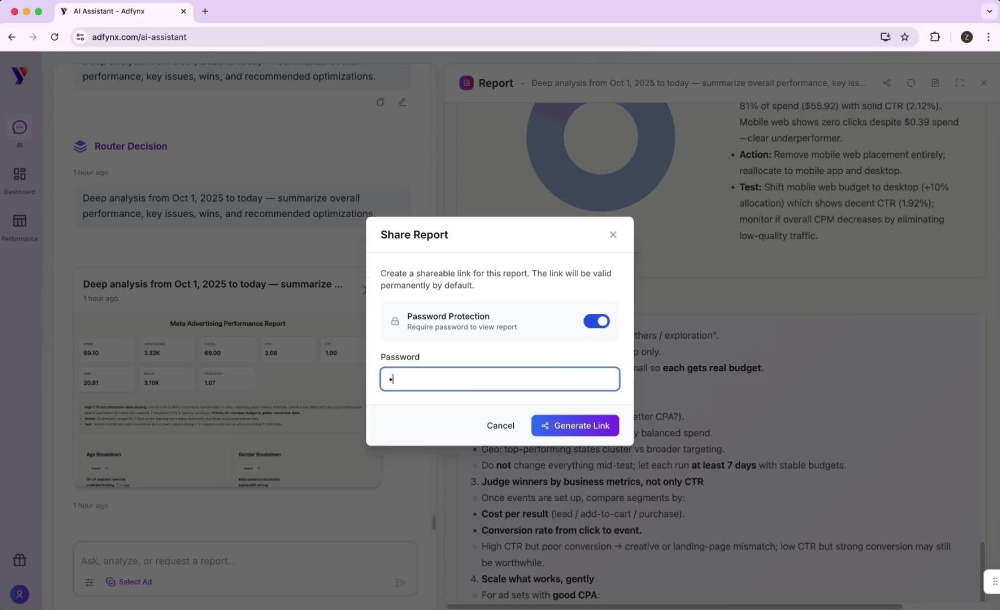Copy the chat message with the copy icon
The width and height of the screenshot is (1000, 610).
pyautogui.click(x=380, y=102)
